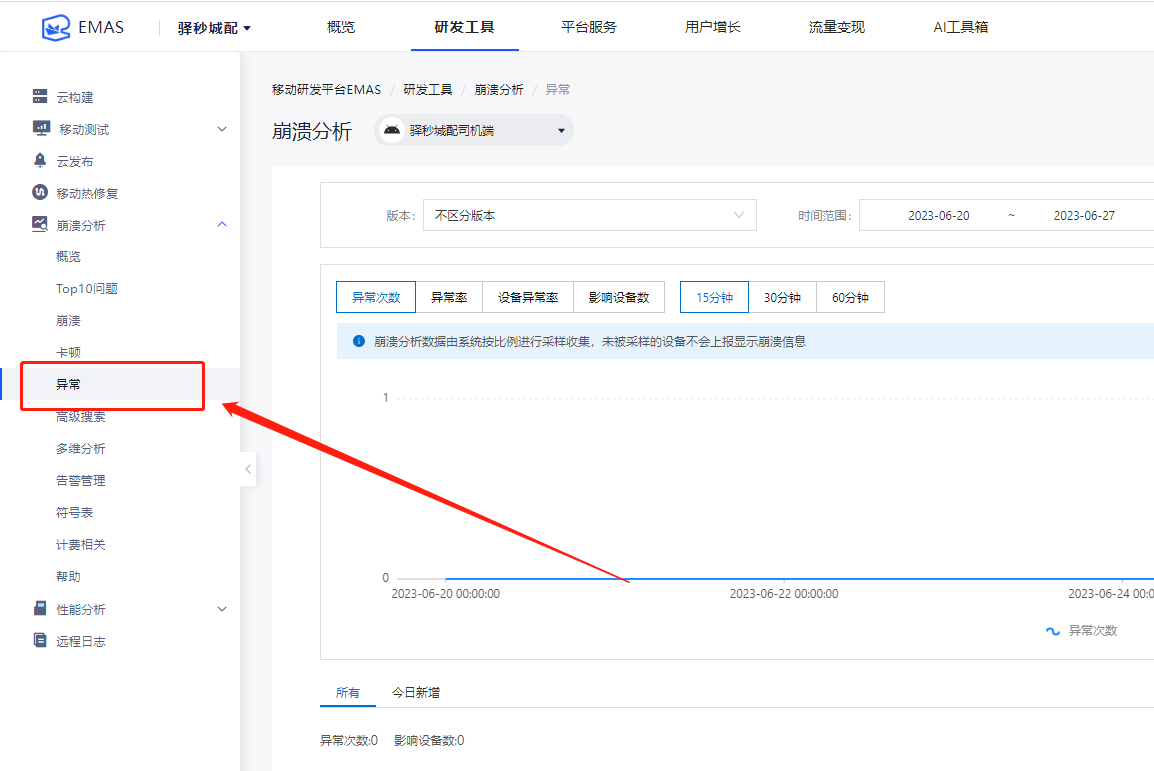Go to 流量变现 top tab

(837, 27)
